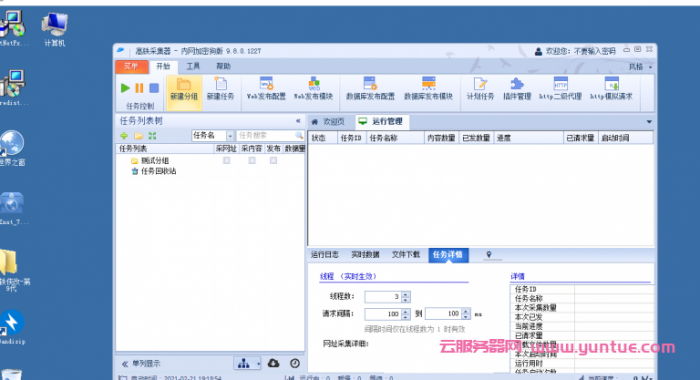Increase second 请求间隔 spinner value
Image resolution: width=700 pixels, height=380 pixels.
[x=466, y=311]
